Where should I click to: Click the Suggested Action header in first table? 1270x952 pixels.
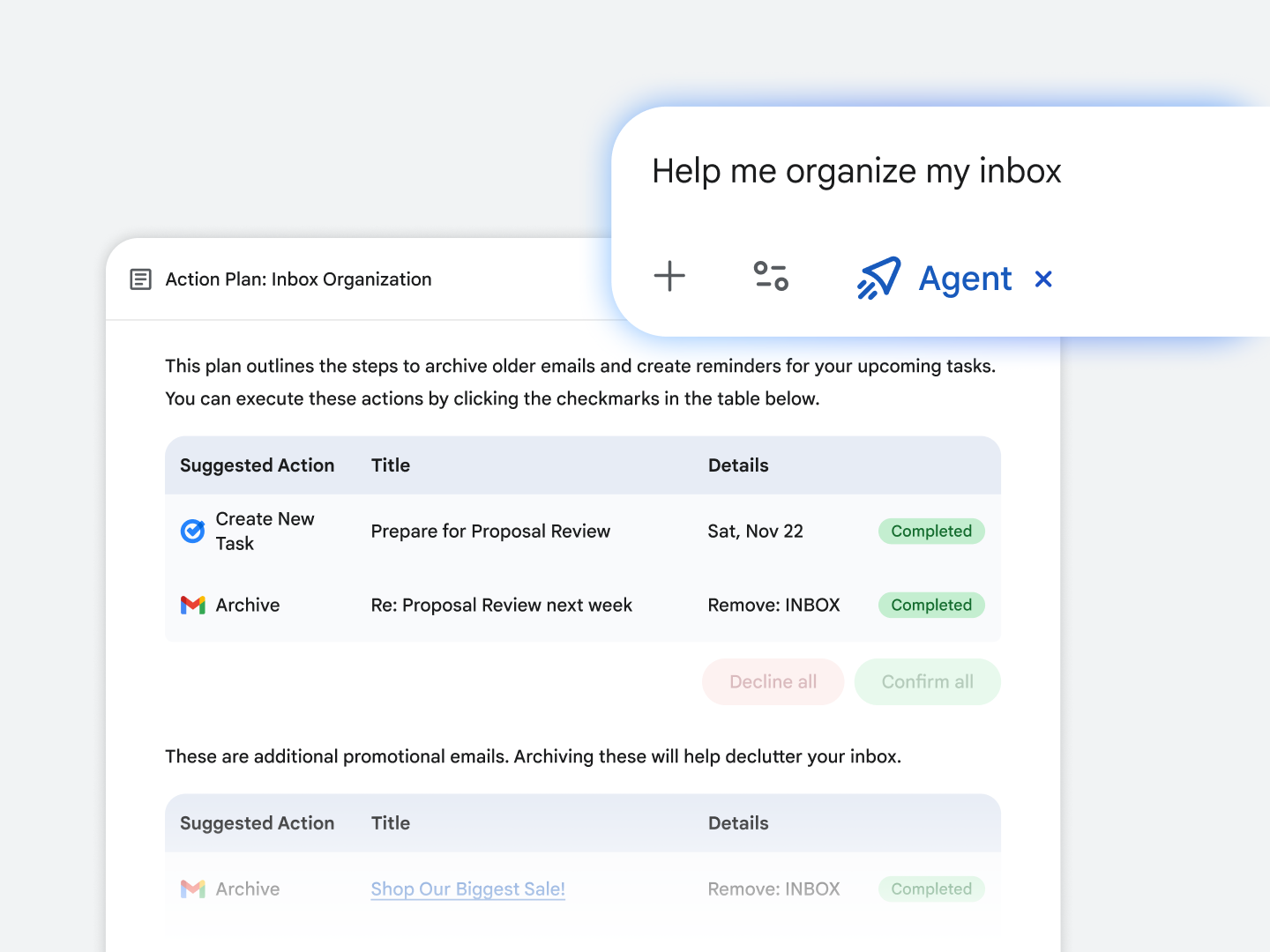click(257, 465)
